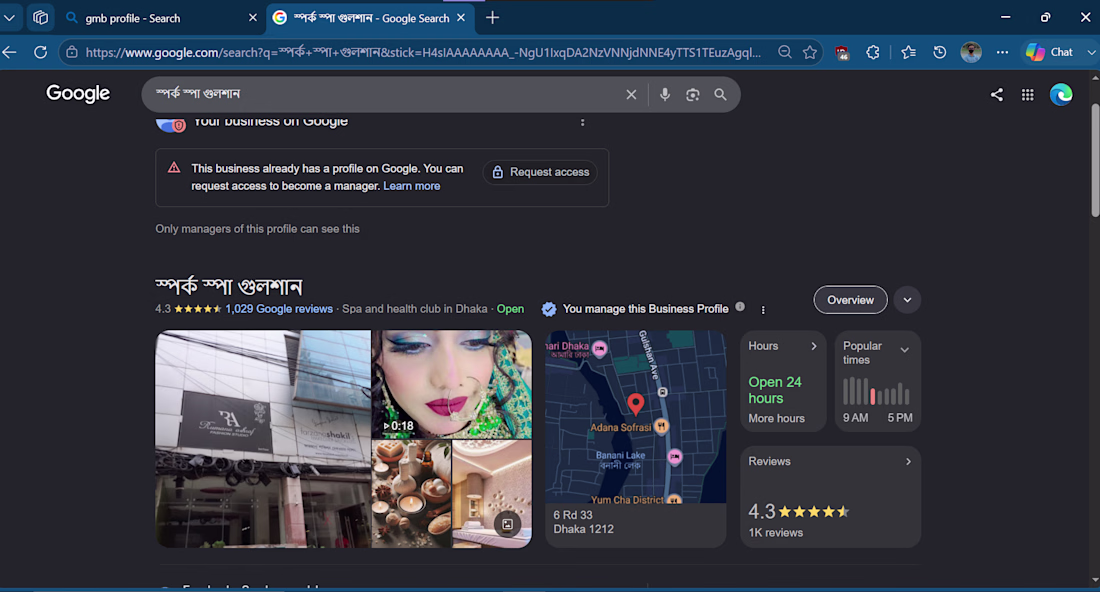Click the 'Open 24 hours' status text
Screen dimensions: 1100x592
(774, 390)
